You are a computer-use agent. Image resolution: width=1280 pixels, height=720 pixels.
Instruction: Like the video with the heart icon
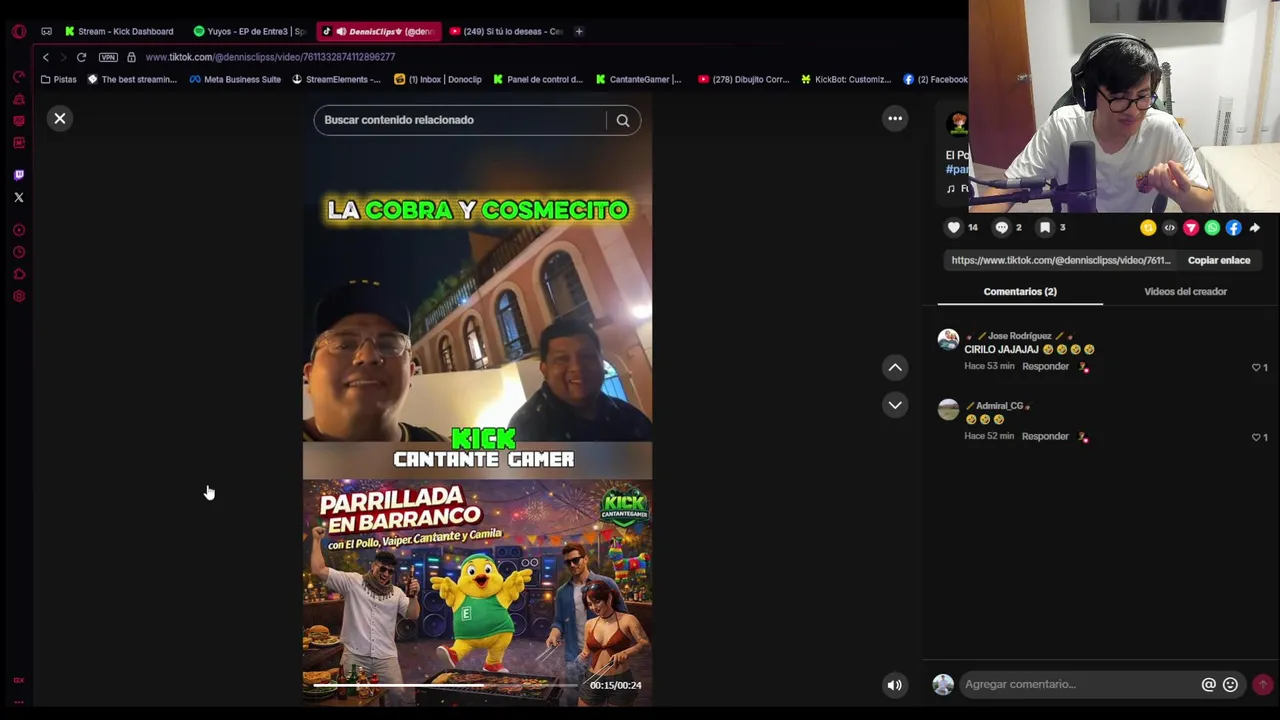click(954, 228)
